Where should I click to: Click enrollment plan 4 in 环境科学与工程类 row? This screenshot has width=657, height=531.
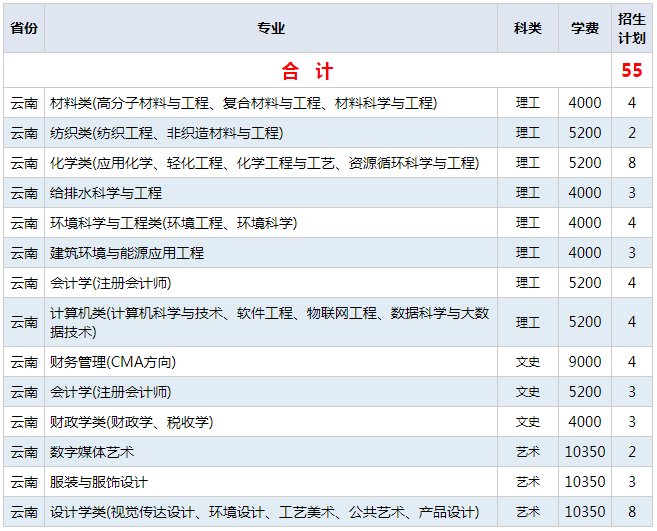tap(632, 223)
